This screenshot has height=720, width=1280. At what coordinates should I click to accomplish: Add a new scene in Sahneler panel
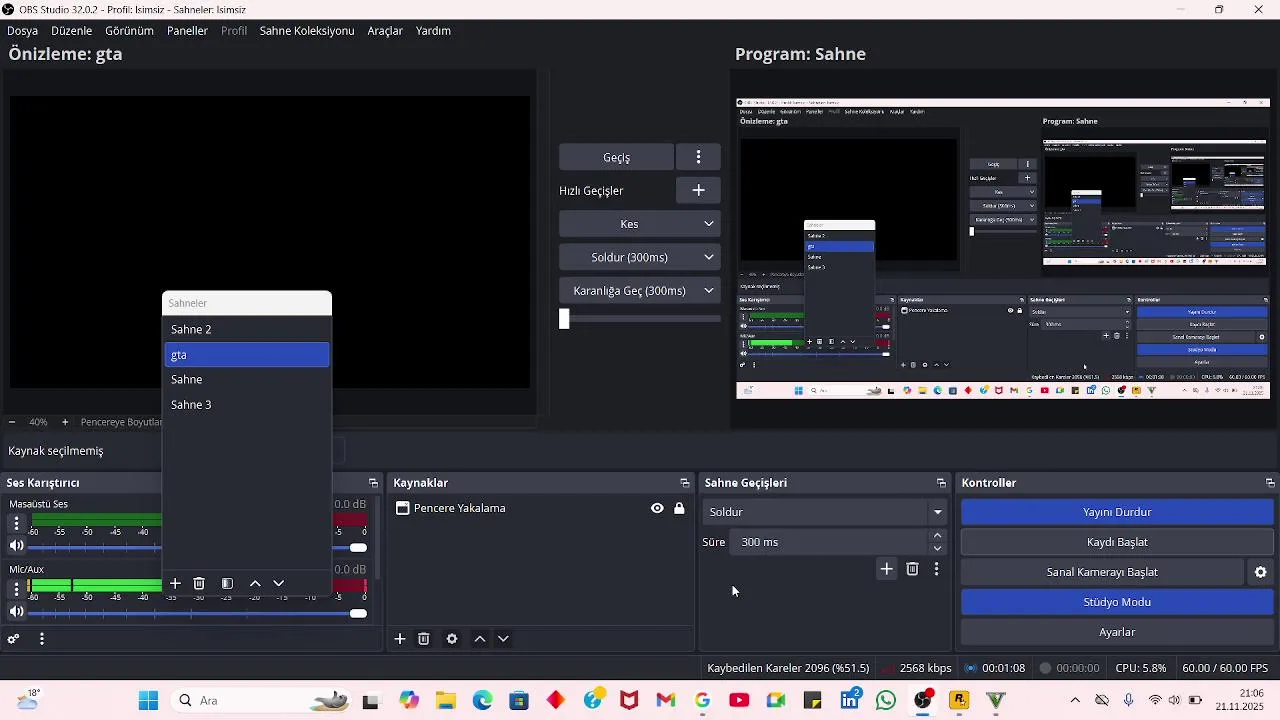coord(175,583)
